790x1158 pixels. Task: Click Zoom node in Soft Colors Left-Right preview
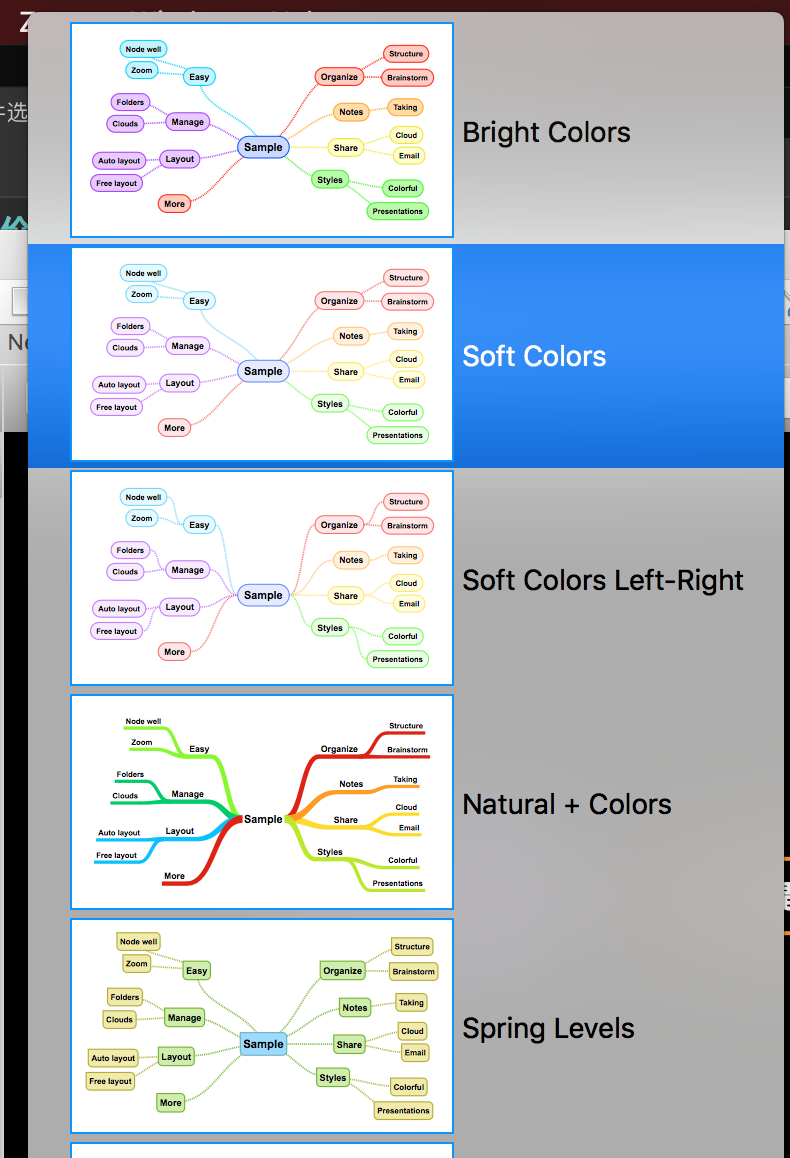click(x=142, y=518)
